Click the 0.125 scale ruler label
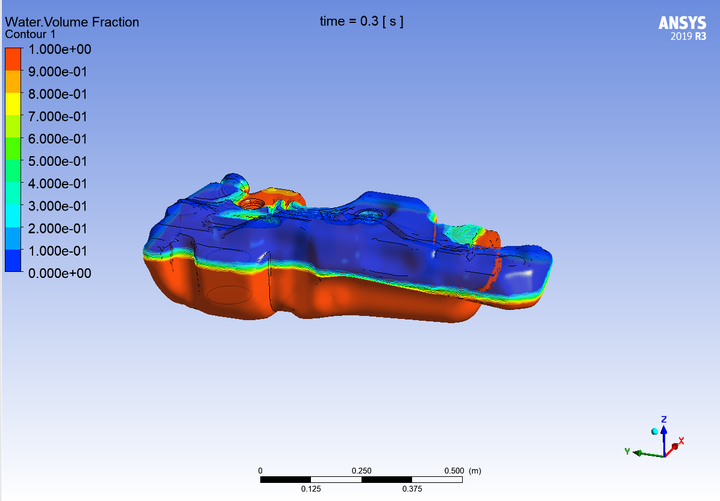 (311, 489)
